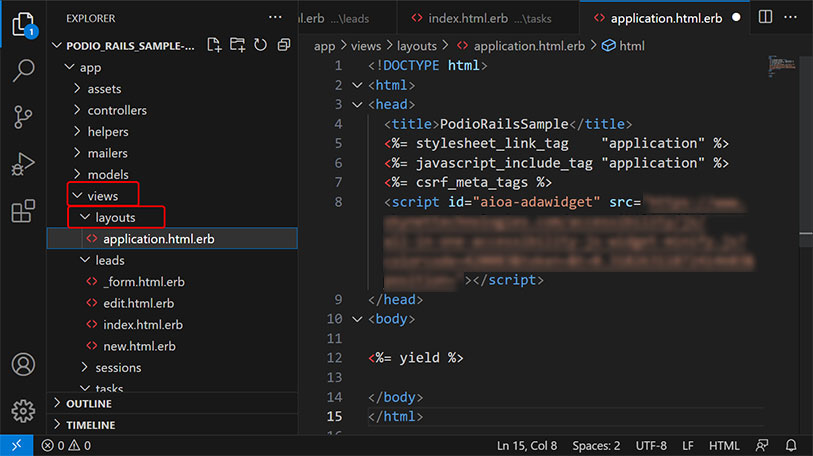Click unsaved dot on application.html.erb tab
Screen dimensions: 813x456
[736, 18]
